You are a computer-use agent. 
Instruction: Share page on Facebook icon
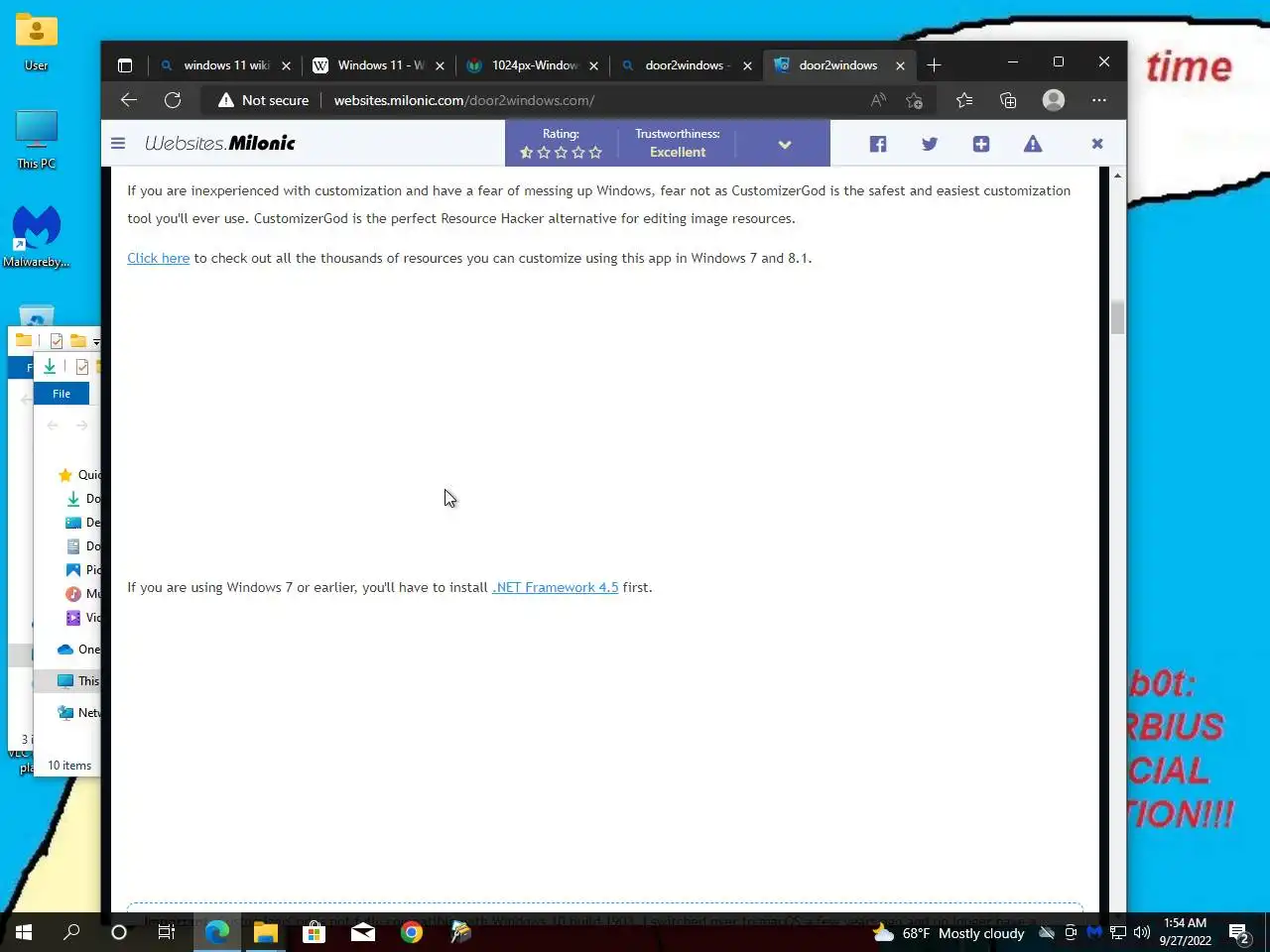pos(878,144)
